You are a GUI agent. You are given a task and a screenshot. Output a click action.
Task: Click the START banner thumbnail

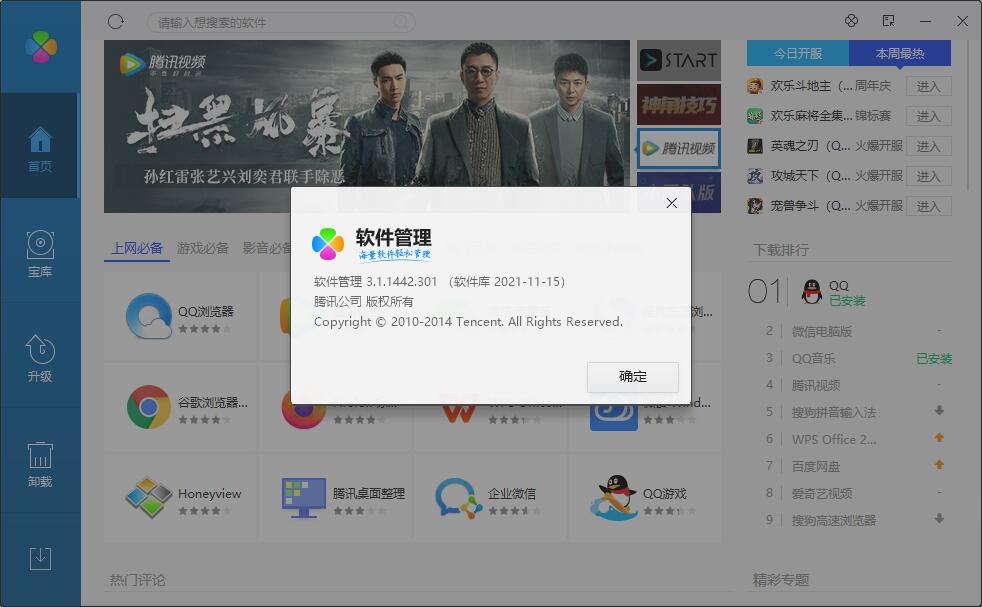click(x=679, y=61)
